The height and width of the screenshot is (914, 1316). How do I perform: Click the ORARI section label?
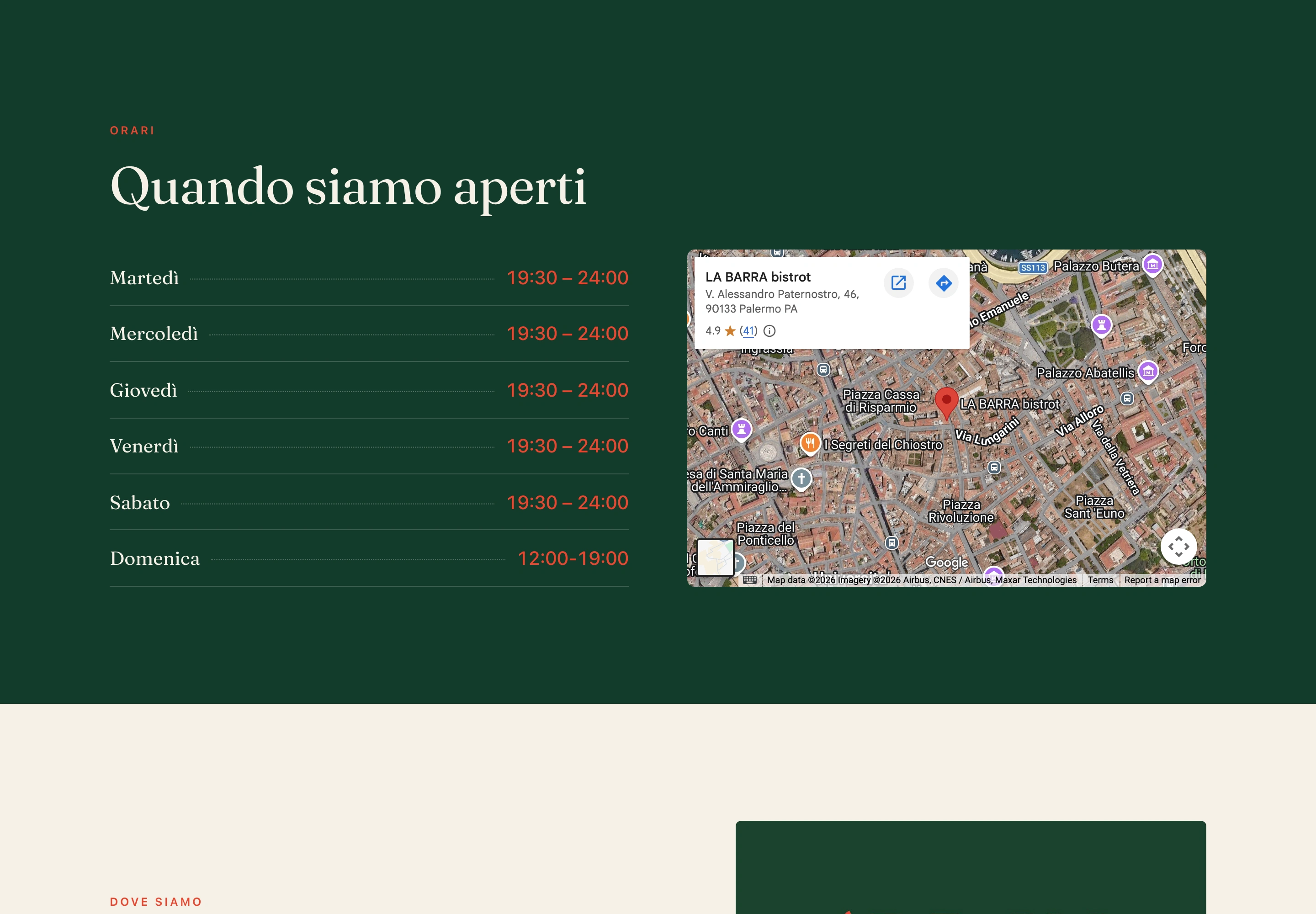click(x=133, y=131)
